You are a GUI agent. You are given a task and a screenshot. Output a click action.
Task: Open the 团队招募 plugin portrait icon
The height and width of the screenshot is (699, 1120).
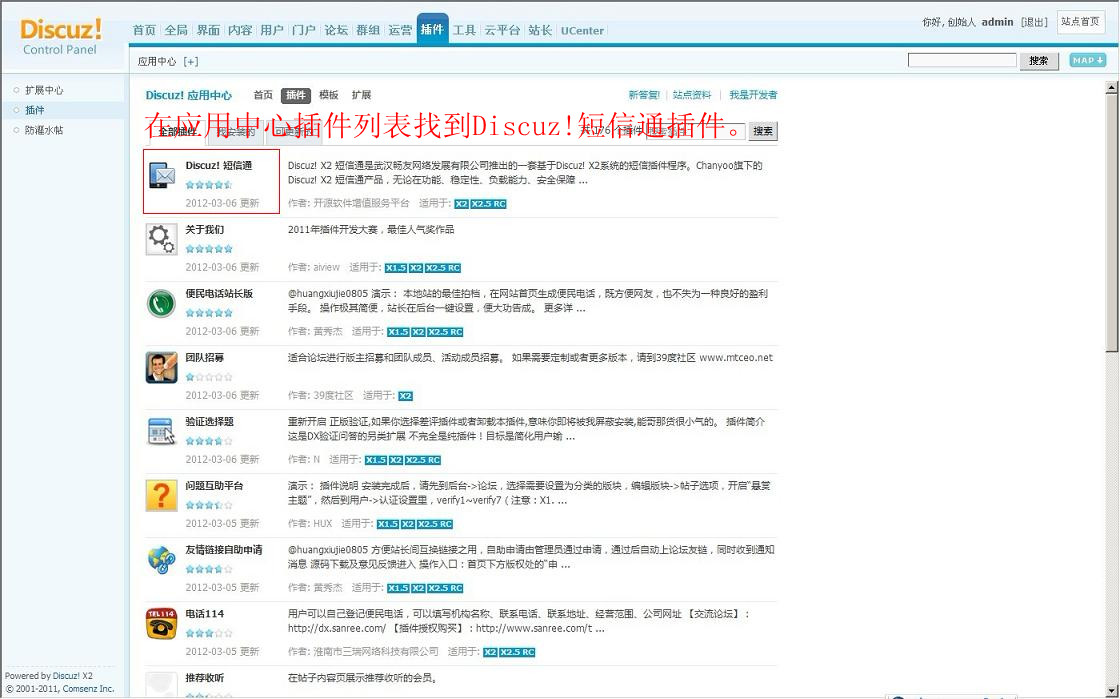click(x=161, y=368)
